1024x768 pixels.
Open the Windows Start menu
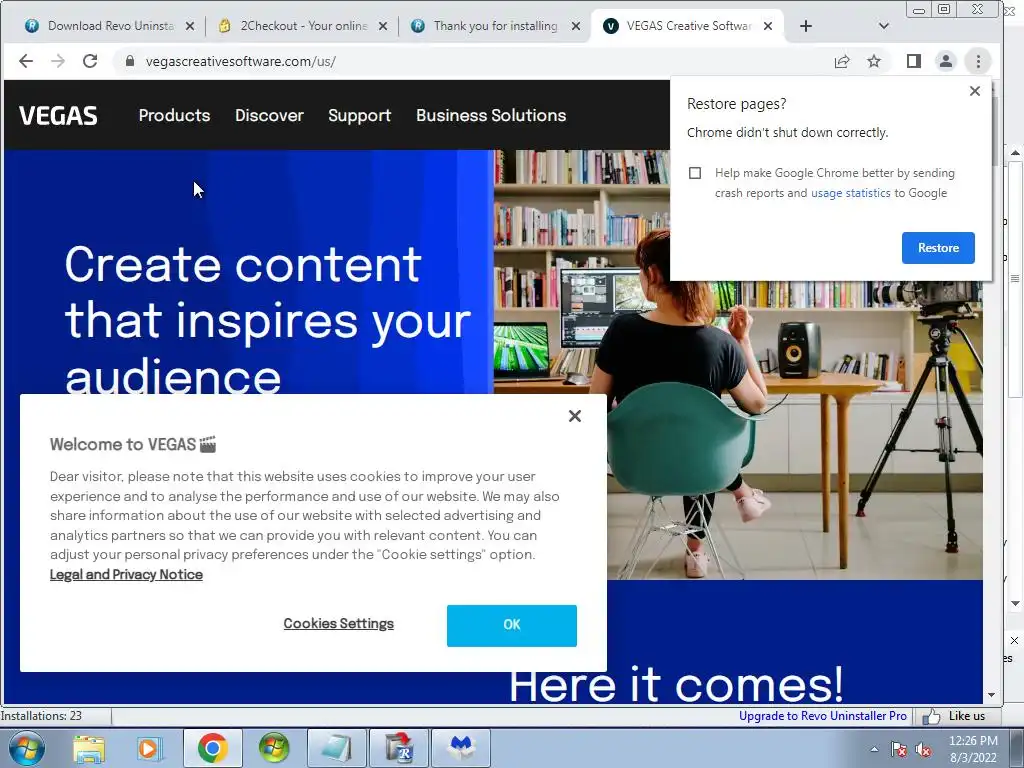[x=26, y=749]
